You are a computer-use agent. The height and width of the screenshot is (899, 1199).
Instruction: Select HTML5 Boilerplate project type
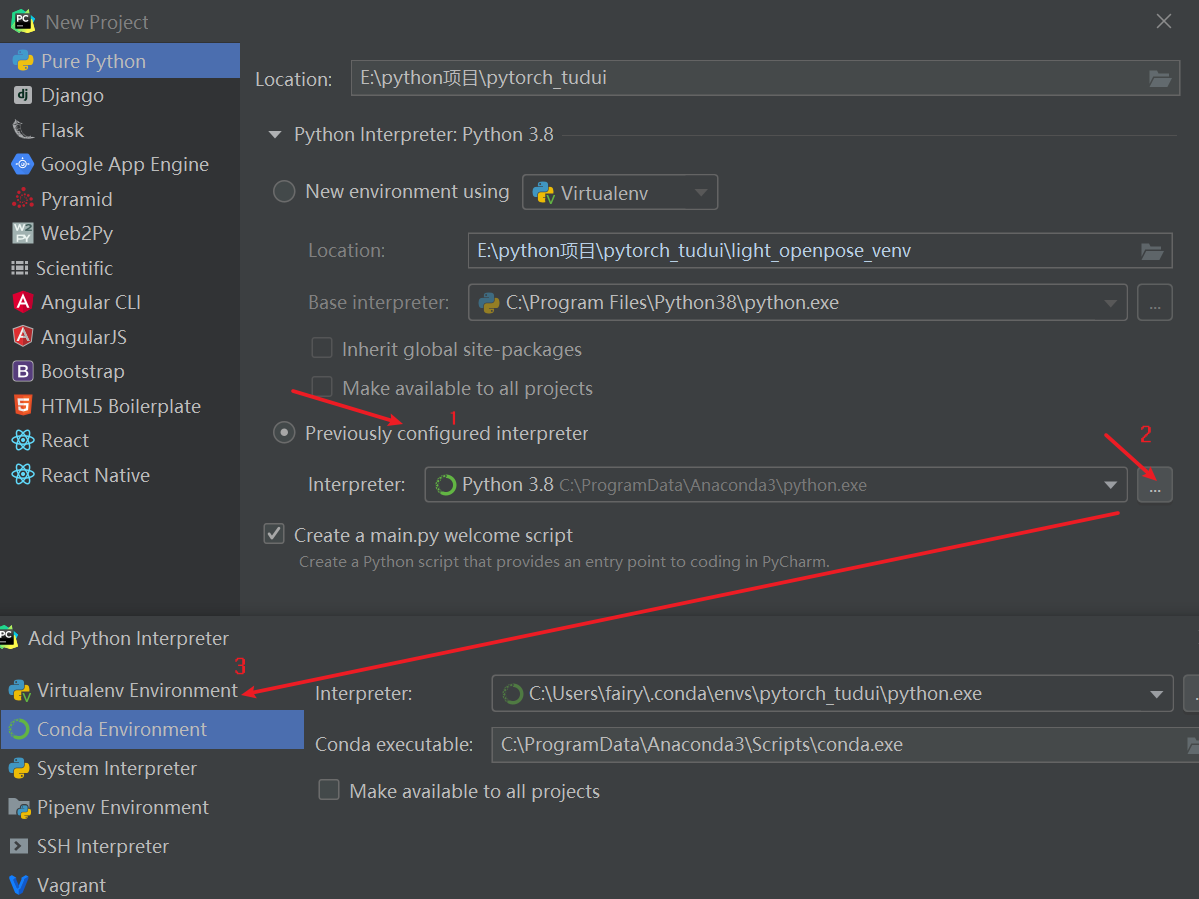pos(120,406)
